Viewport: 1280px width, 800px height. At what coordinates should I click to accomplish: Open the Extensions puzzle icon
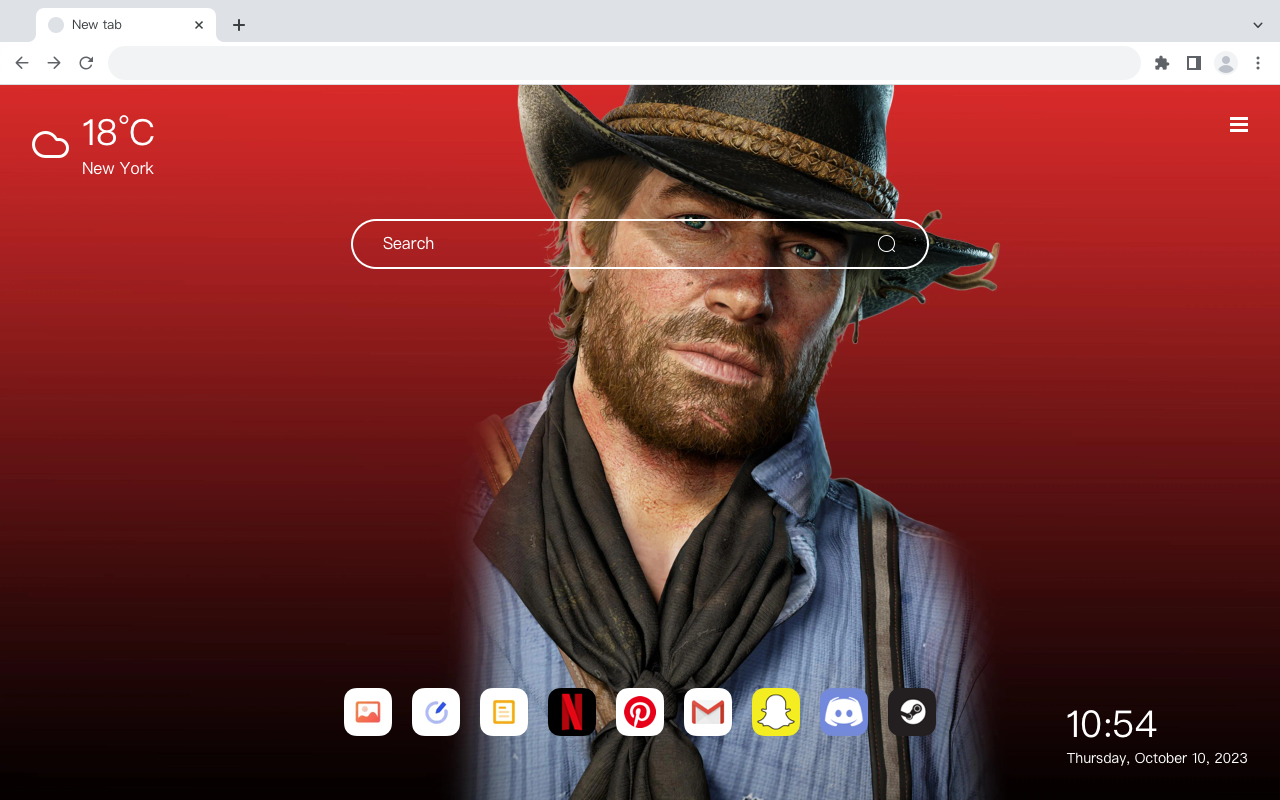[1162, 63]
